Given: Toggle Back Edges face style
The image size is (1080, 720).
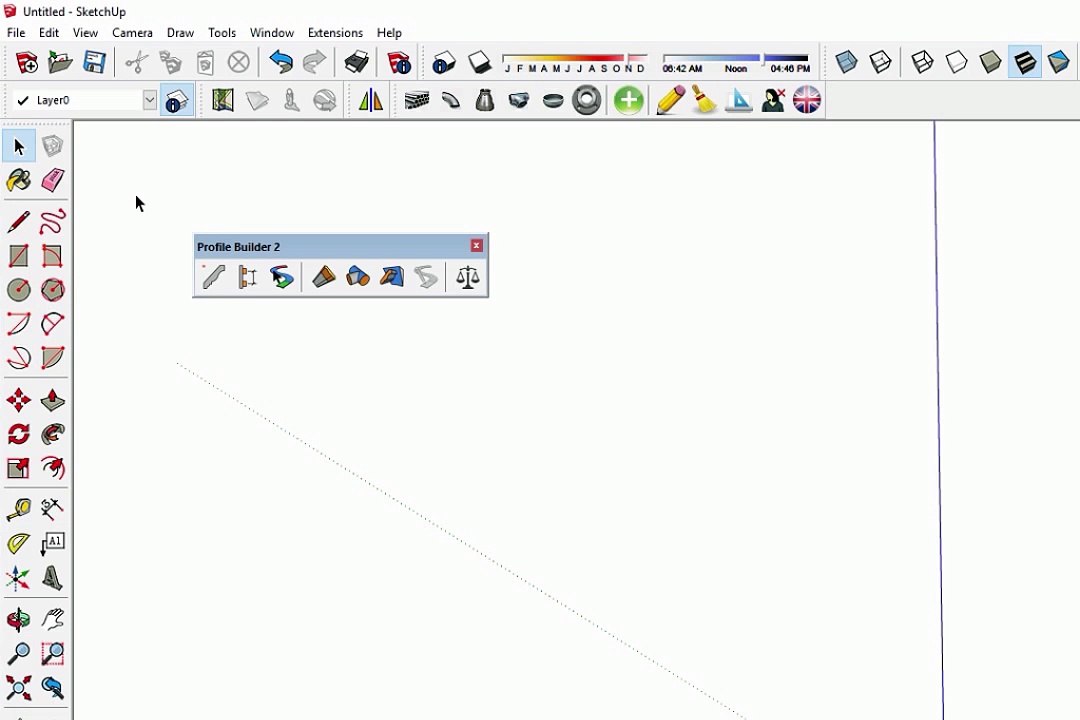Looking at the screenshot, I should [881, 62].
